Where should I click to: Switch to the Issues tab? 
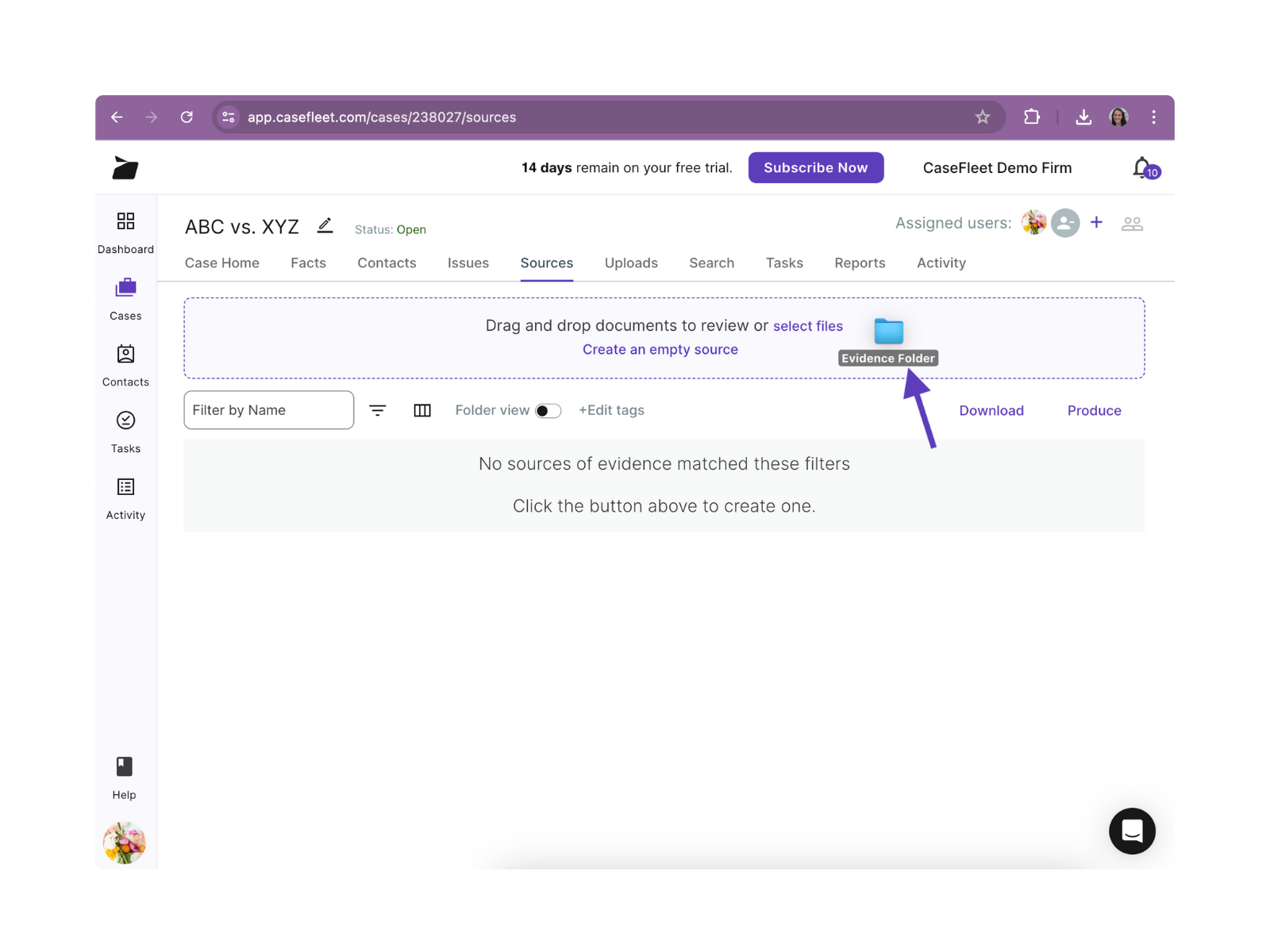[x=468, y=263]
